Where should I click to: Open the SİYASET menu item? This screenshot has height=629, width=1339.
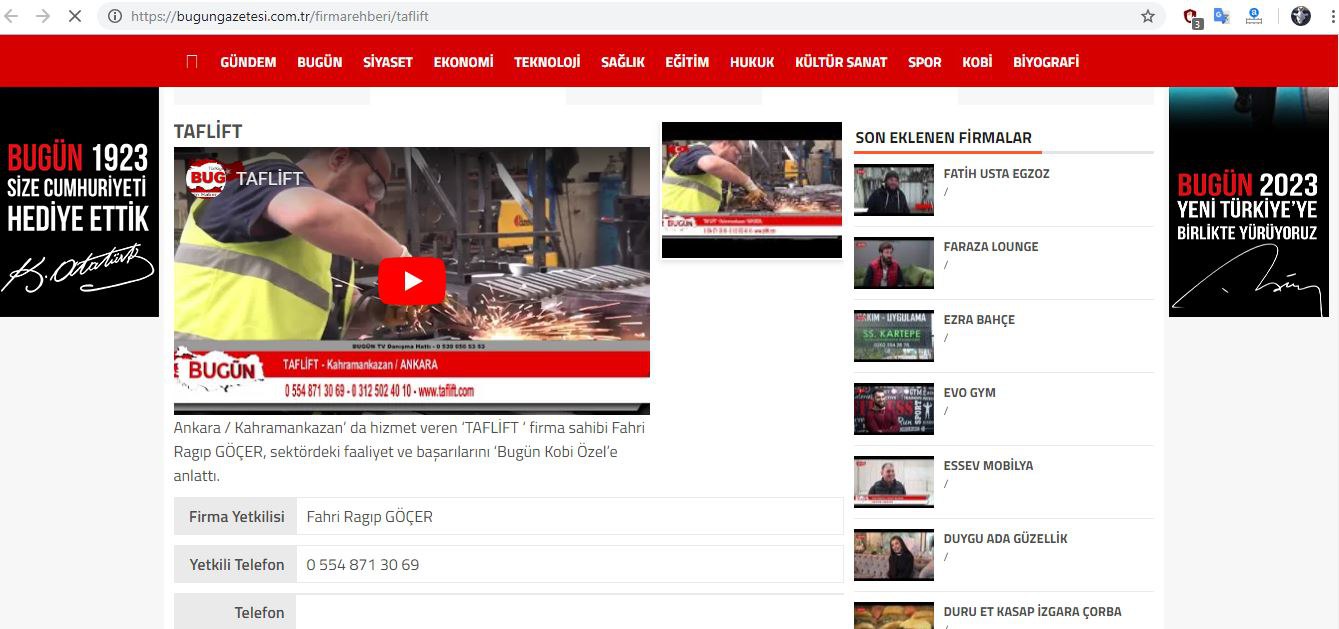point(388,62)
